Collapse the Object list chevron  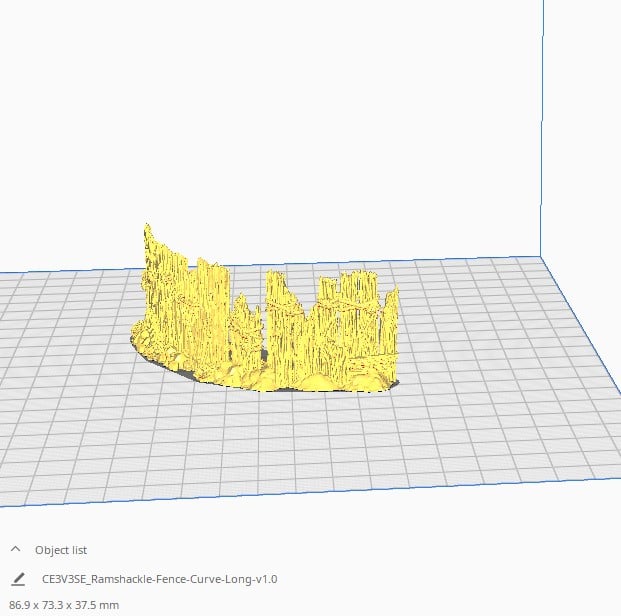15,549
